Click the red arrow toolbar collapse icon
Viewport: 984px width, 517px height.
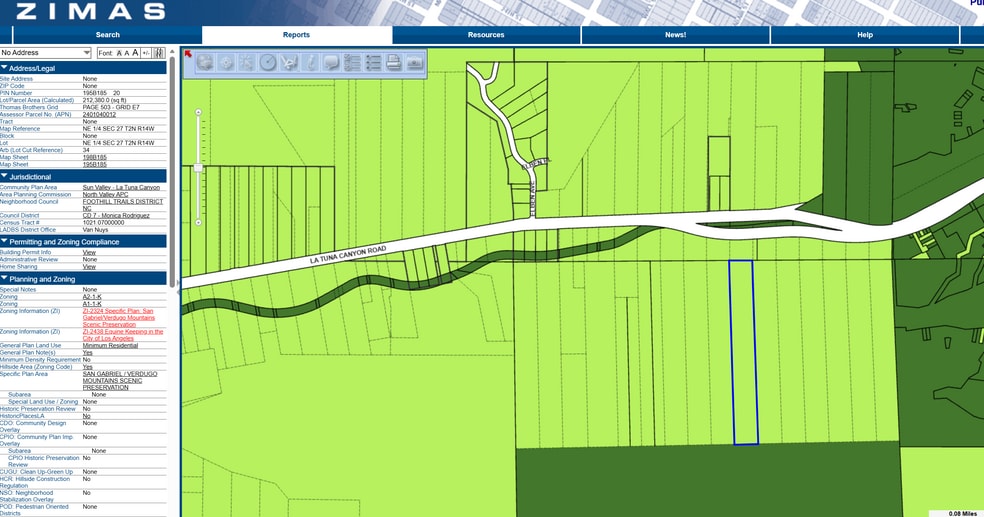(188, 54)
